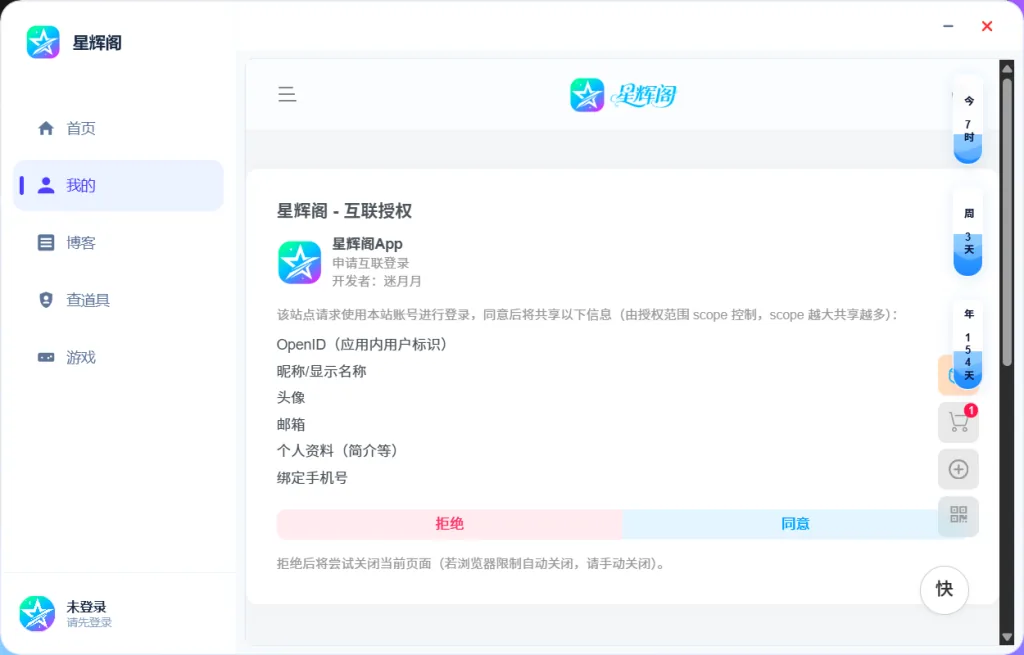Go to 博客 in the sidebar
The height and width of the screenshot is (655, 1024).
(x=118, y=243)
